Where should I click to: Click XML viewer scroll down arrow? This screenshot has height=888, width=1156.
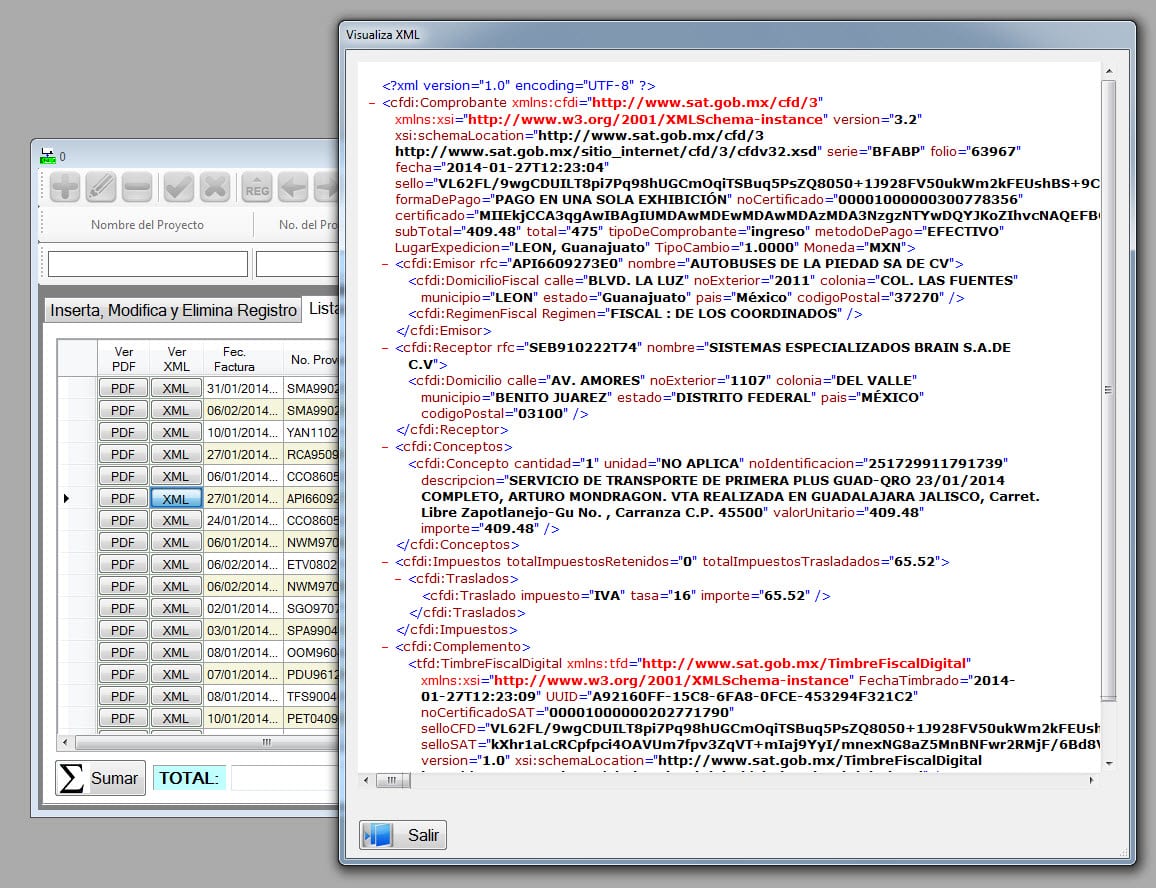tap(1108, 763)
